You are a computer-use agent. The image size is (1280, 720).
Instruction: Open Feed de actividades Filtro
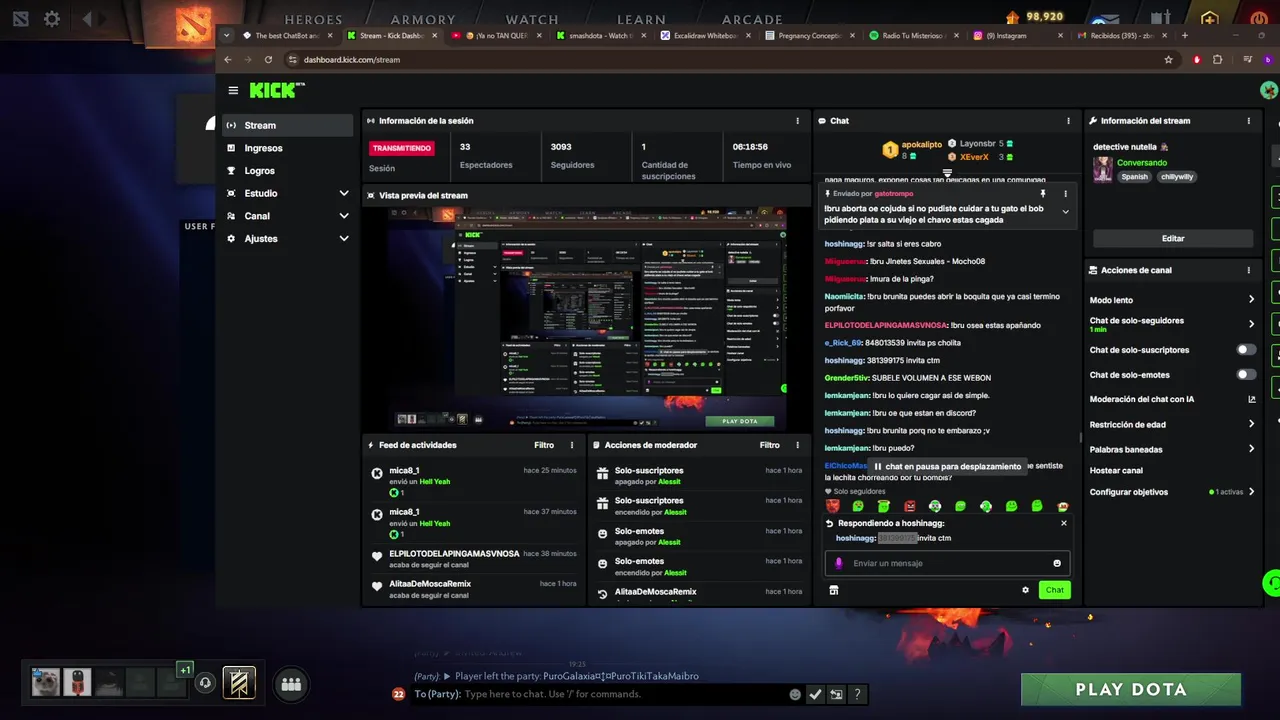(x=544, y=445)
